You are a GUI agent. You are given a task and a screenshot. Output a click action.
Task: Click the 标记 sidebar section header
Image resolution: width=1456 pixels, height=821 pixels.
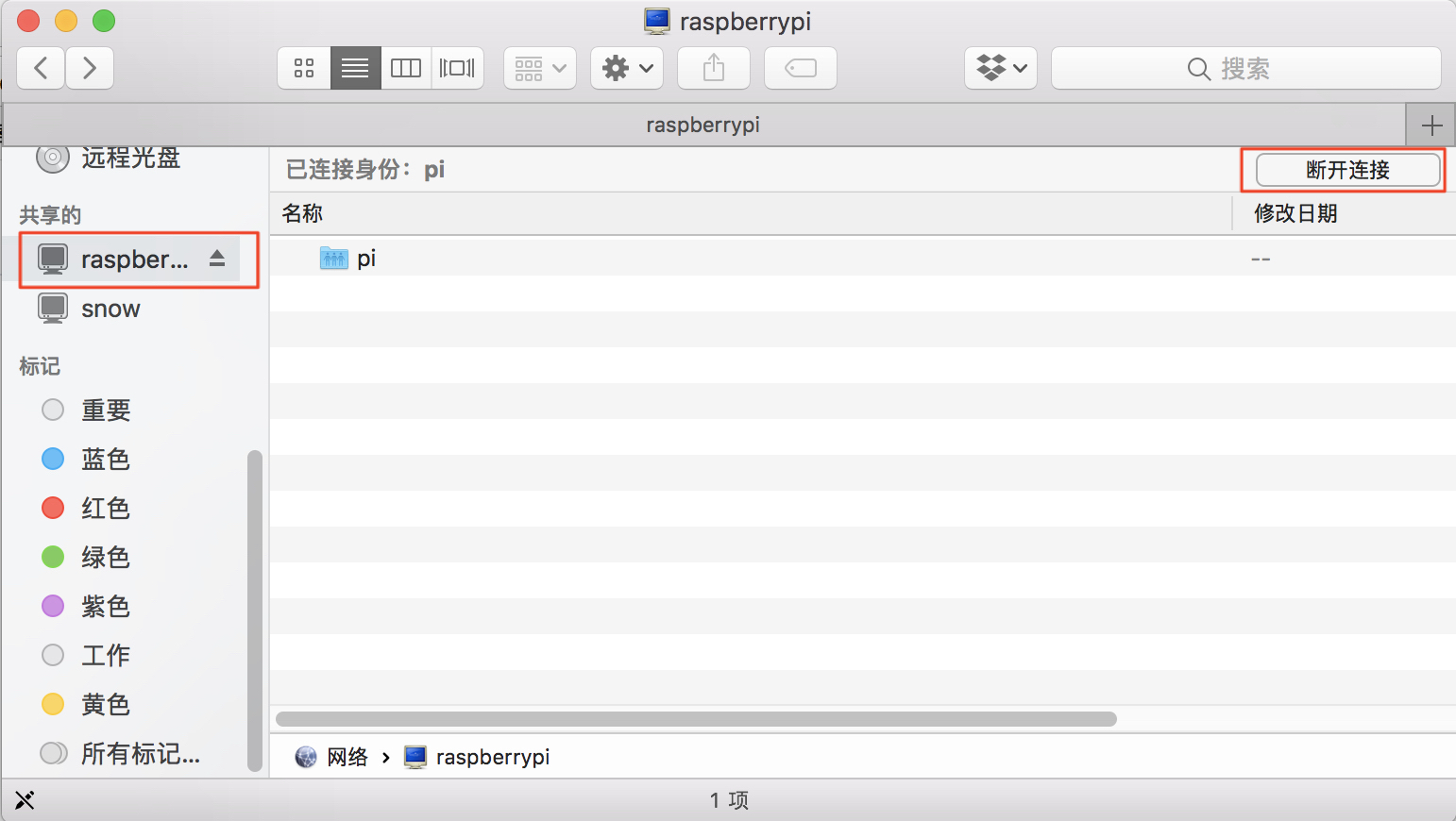tap(40, 366)
